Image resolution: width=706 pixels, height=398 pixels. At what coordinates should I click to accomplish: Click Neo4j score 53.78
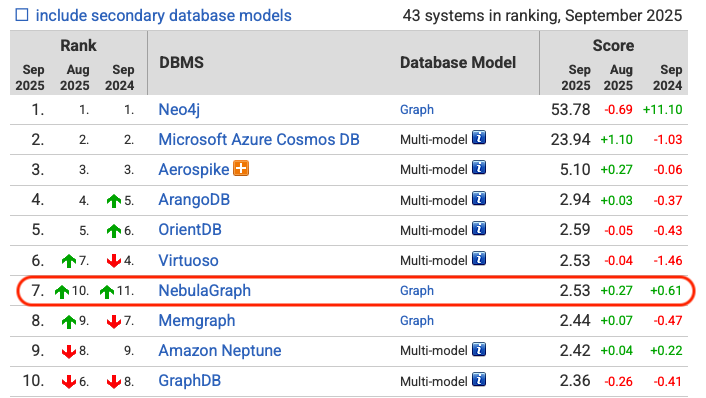point(570,109)
